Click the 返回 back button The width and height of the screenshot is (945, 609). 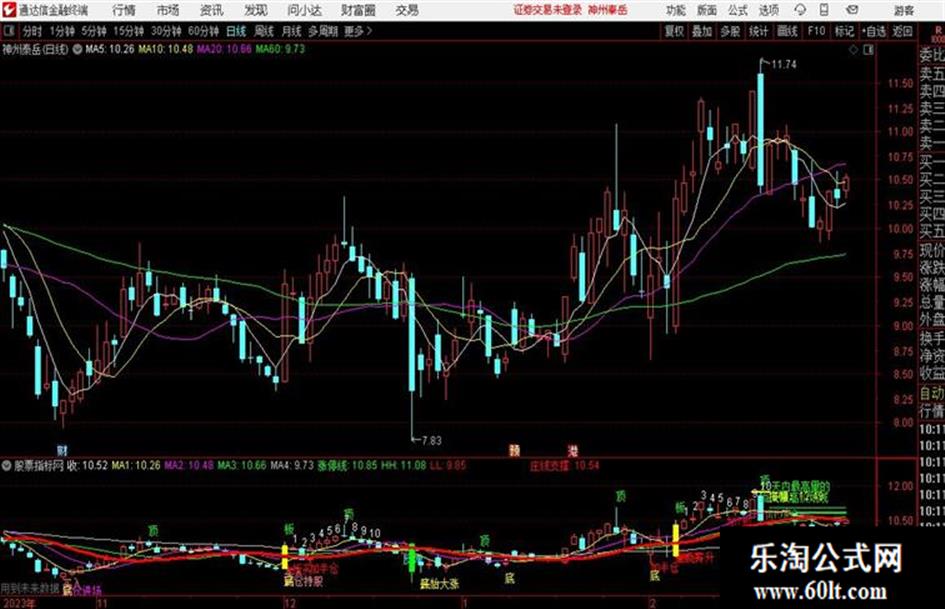pyautogui.click(x=902, y=31)
